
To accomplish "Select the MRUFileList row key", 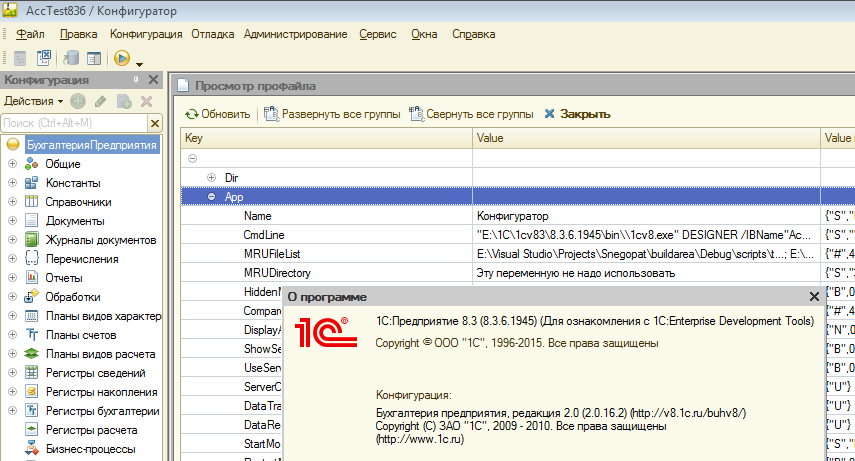I will coord(272,254).
